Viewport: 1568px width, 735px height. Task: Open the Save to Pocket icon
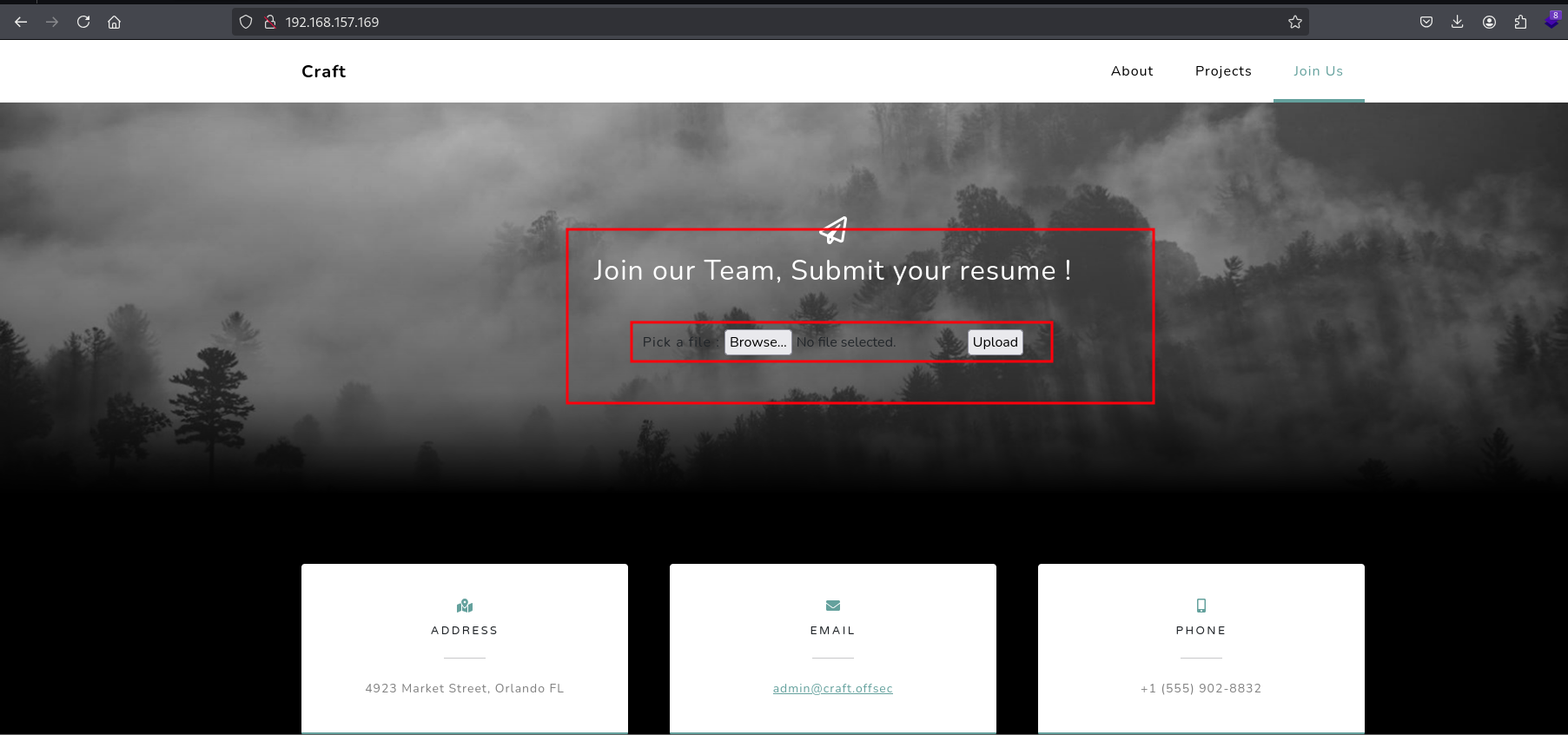[1426, 22]
